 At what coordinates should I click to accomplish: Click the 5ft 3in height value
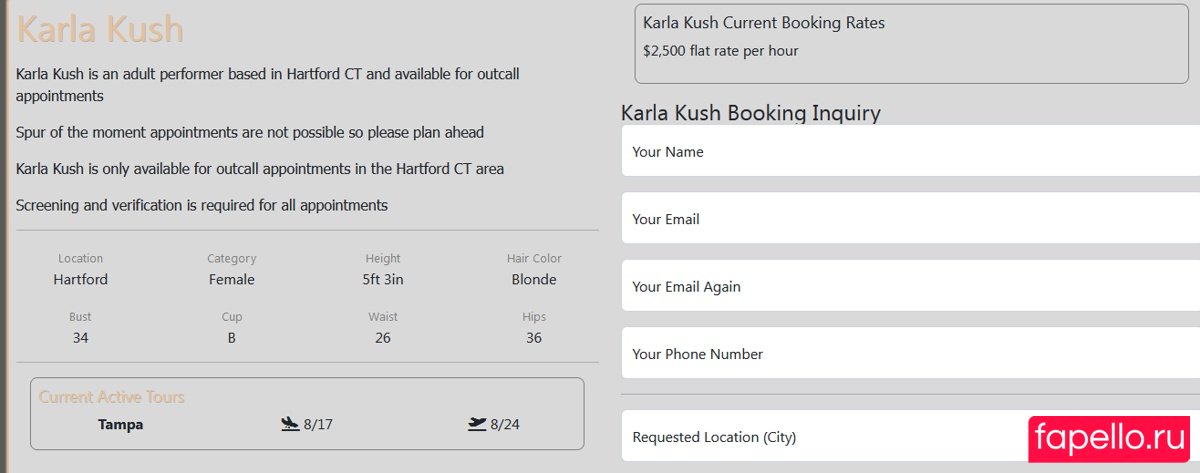382,280
